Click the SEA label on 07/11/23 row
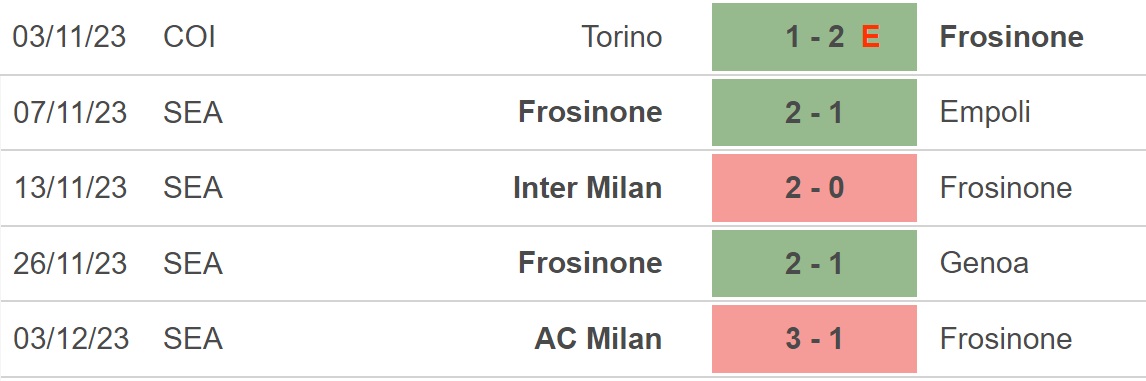This screenshot has height=381, width=1146. tap(193, 113)
